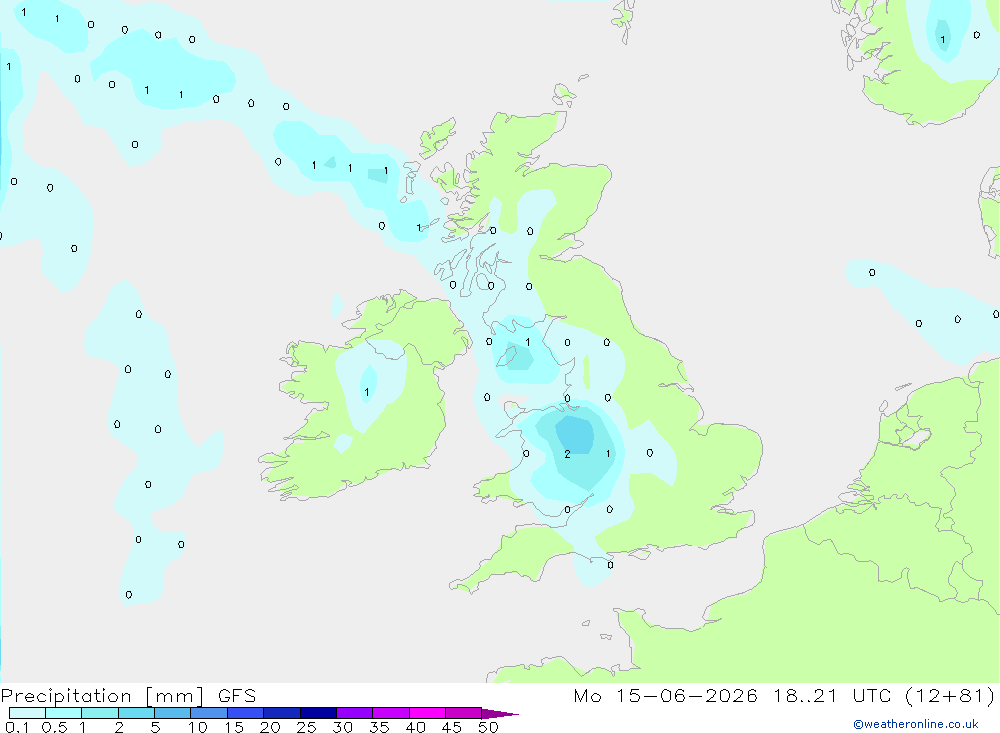Click the legend label '20'
Viewport: 1000px width, 733px height.
[270, 727]
